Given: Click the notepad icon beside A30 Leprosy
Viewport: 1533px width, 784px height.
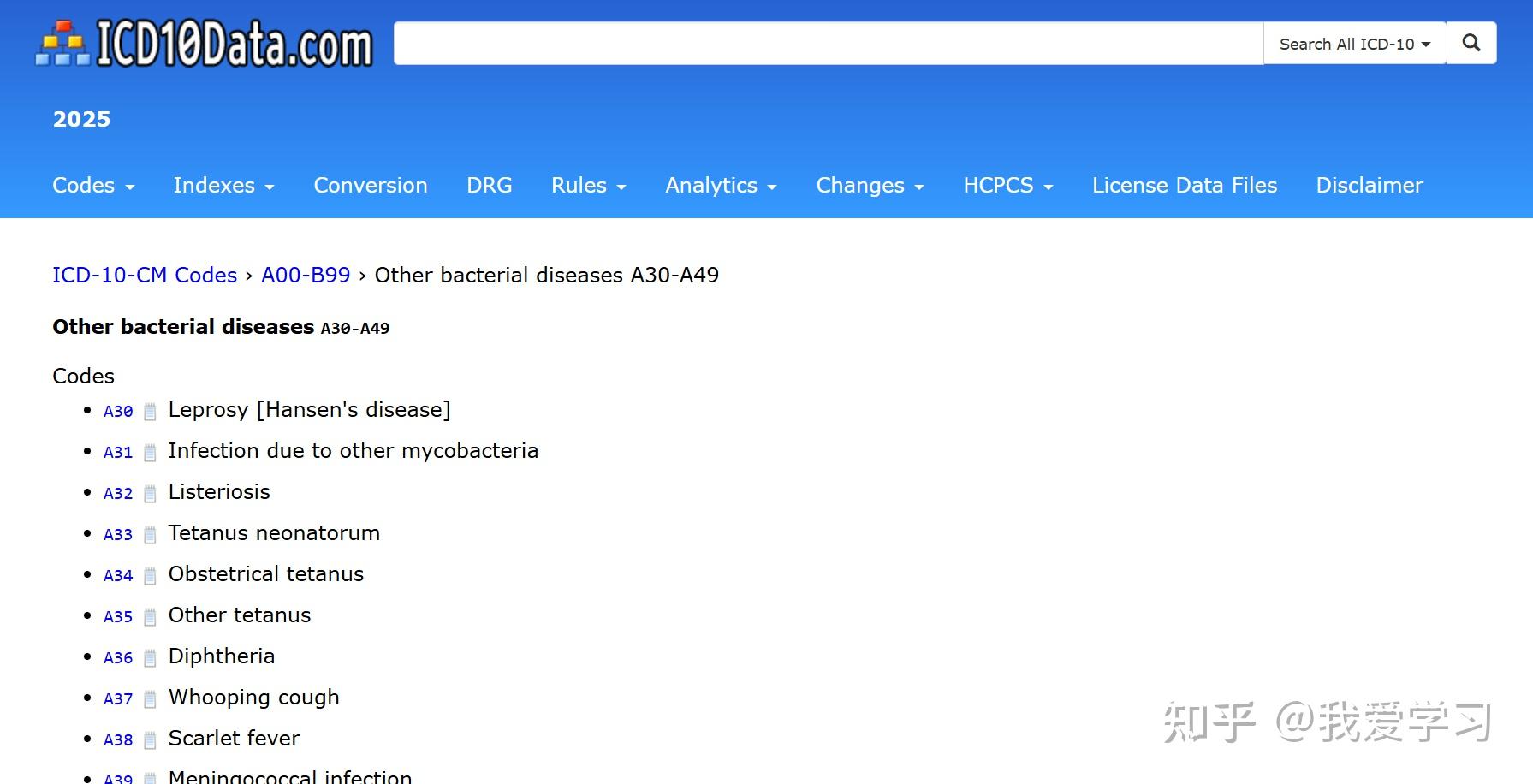Looking at the screenshot, I should coord(150,412).
